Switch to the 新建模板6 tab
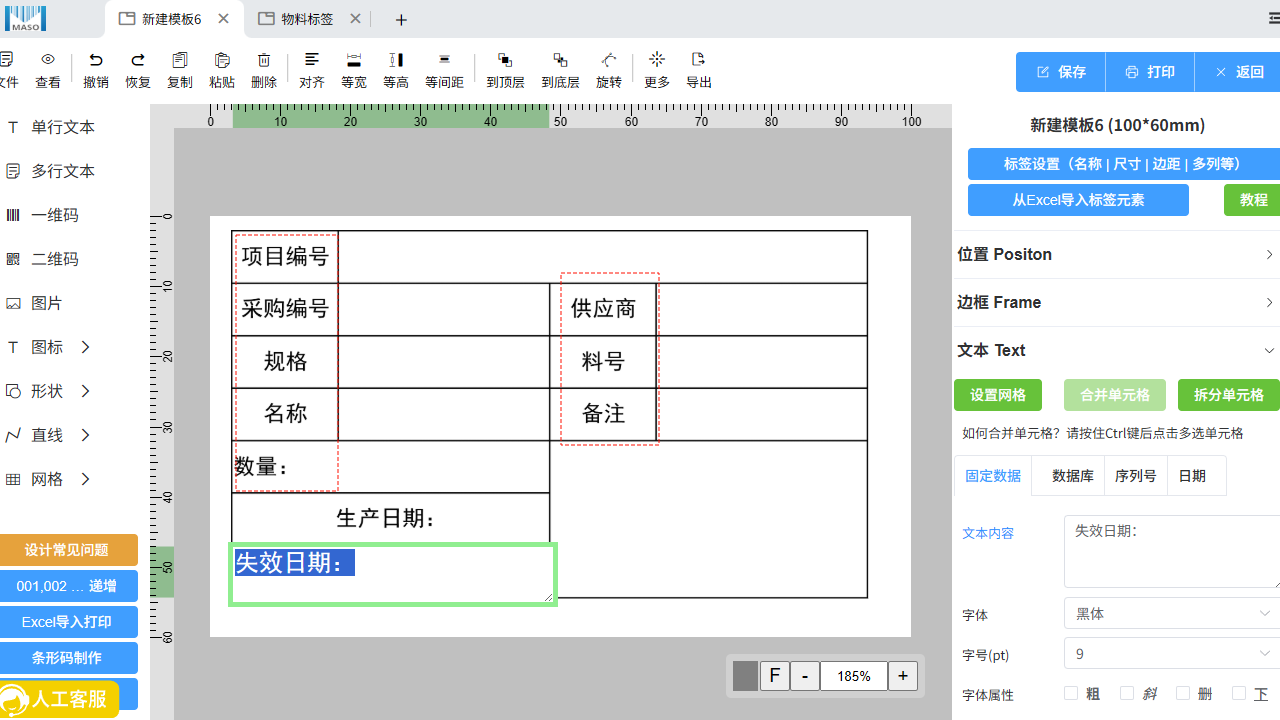1280x720 pixels. (x=172, y=19)
